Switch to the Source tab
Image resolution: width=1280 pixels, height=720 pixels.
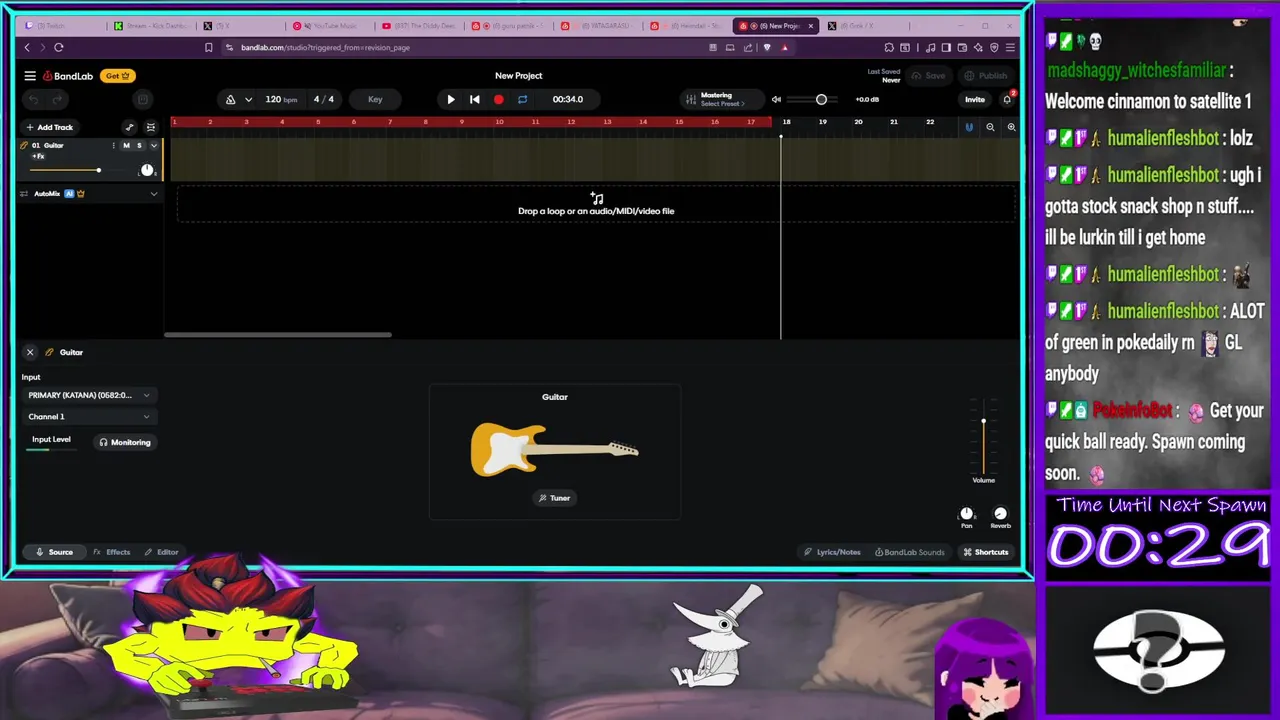[55, 552]
